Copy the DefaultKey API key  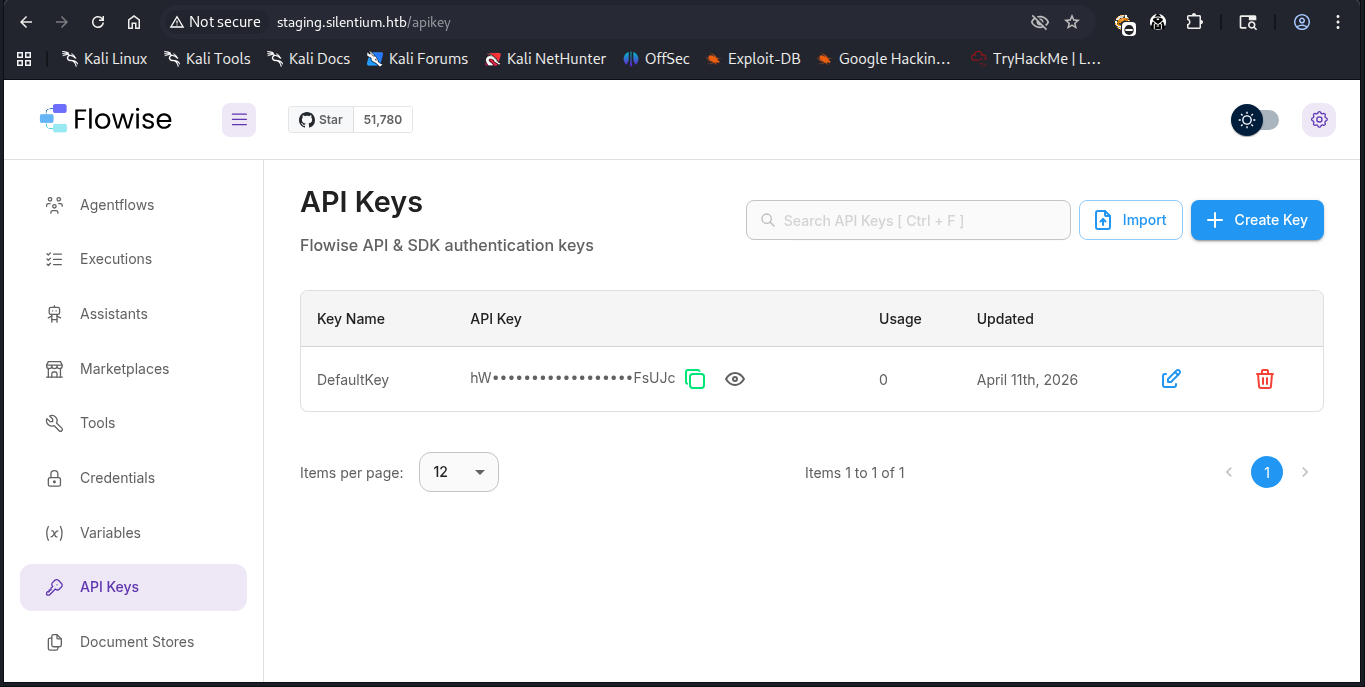tap(696, 379)
